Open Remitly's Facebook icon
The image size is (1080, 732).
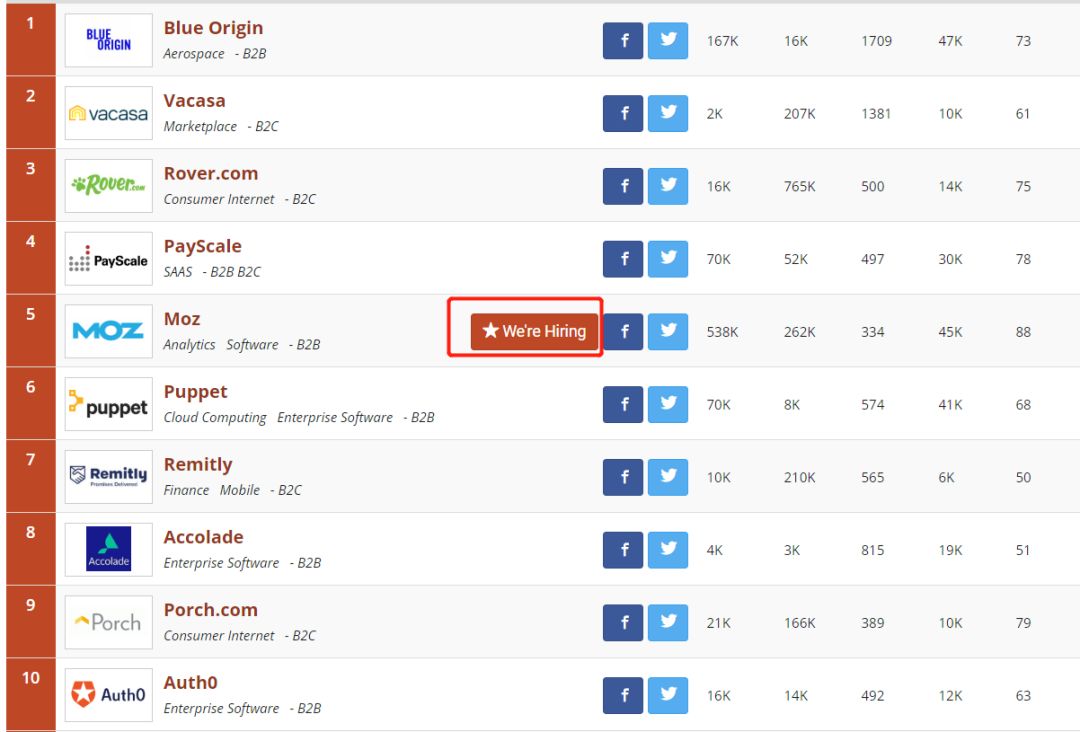coord(623,477)
